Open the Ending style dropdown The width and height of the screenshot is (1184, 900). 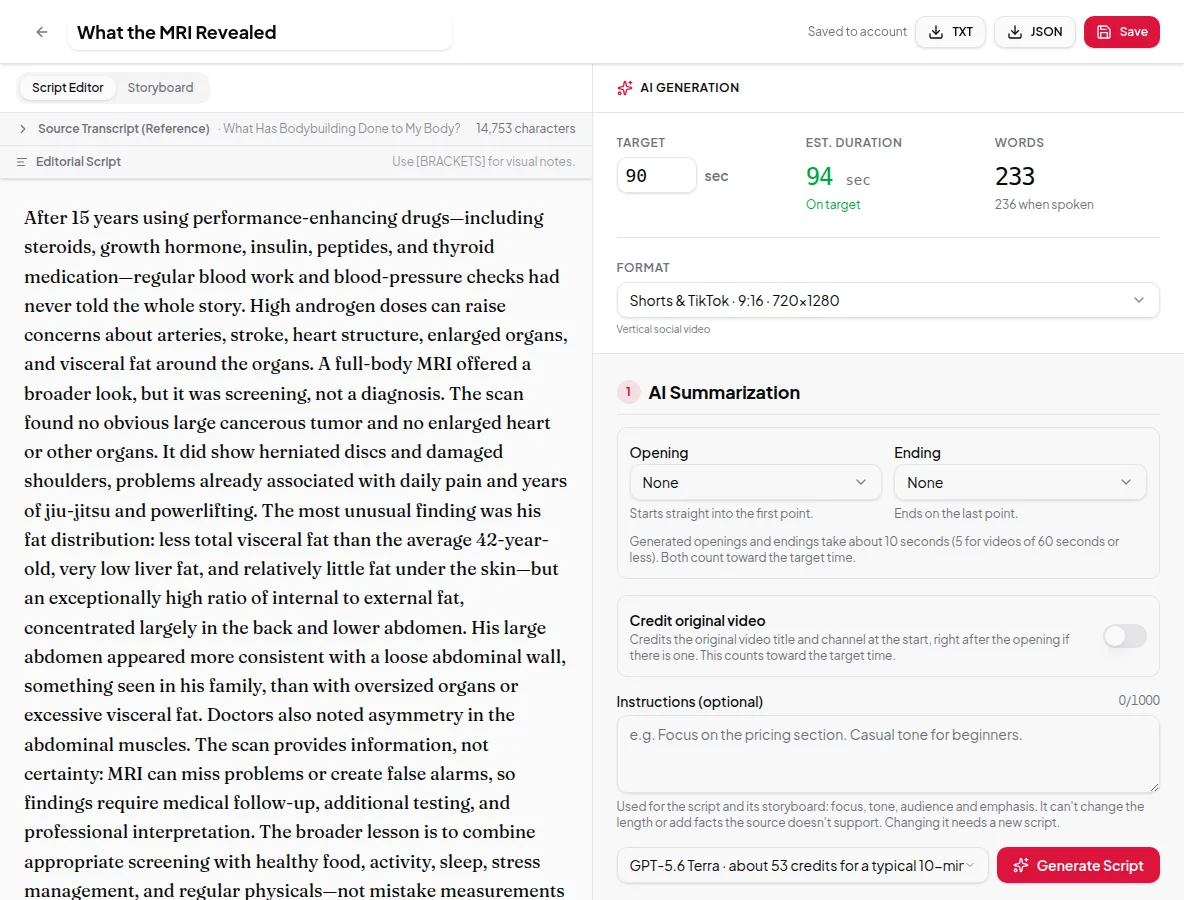point(1019,482)
